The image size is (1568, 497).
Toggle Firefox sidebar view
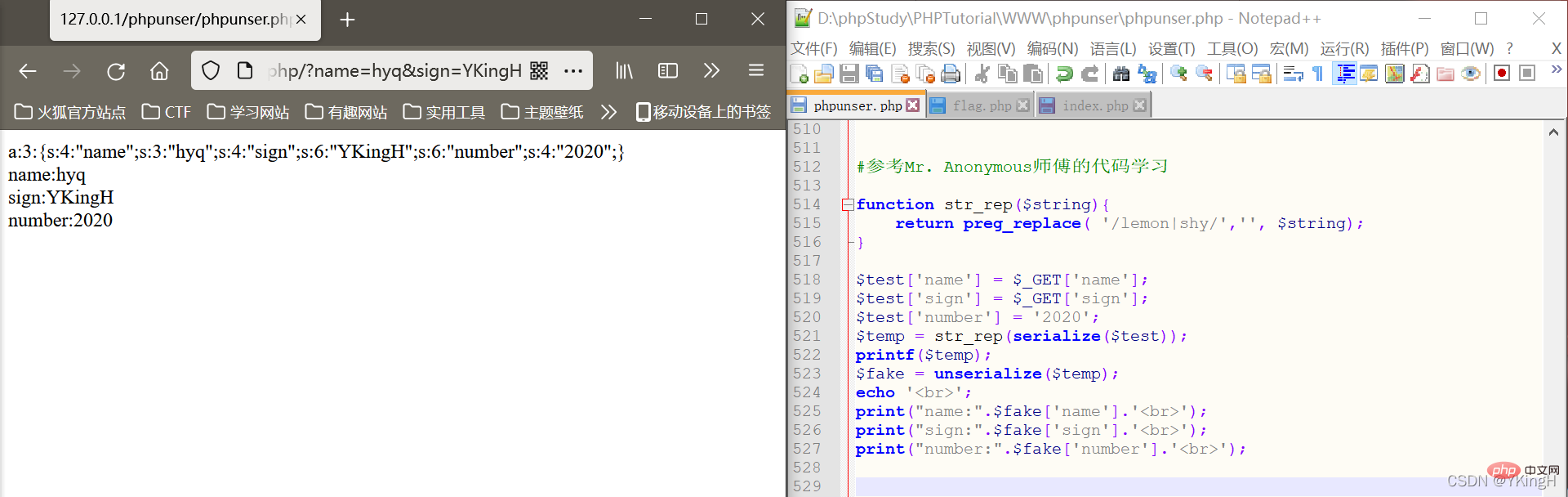pyautogui.click(x=668, y=71)
